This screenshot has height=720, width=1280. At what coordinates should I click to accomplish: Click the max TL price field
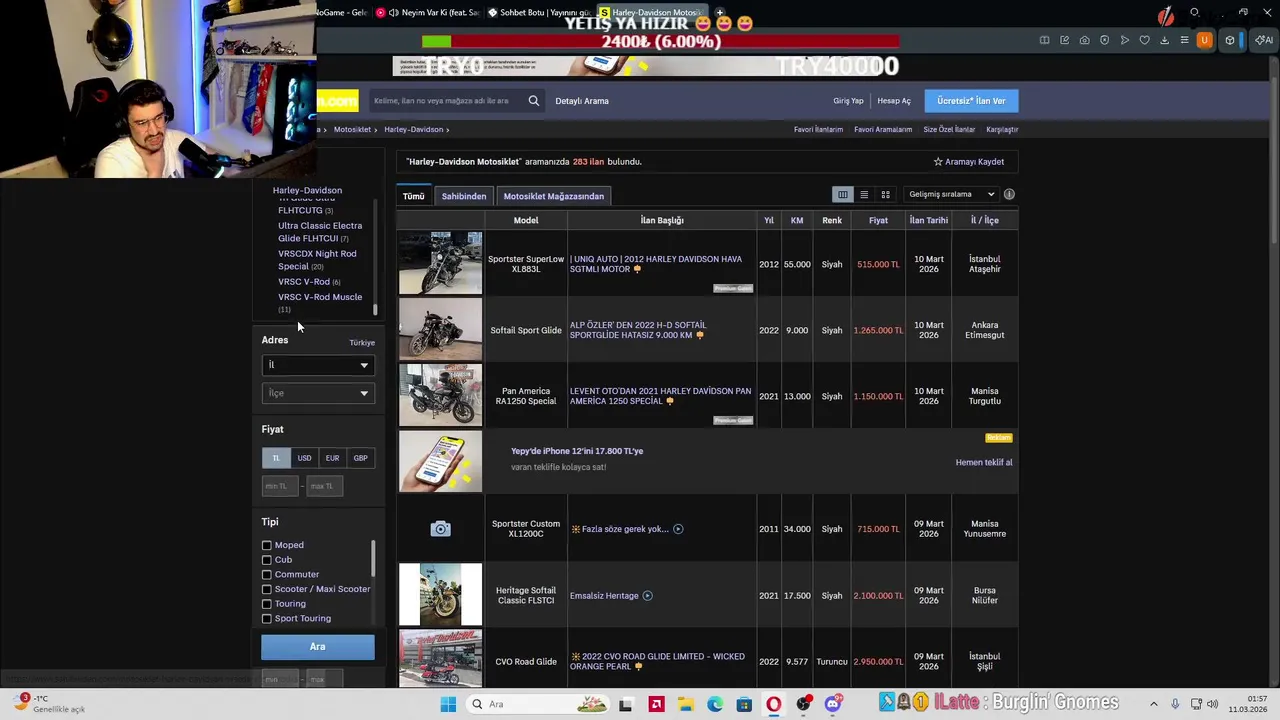tap(325, 486)
